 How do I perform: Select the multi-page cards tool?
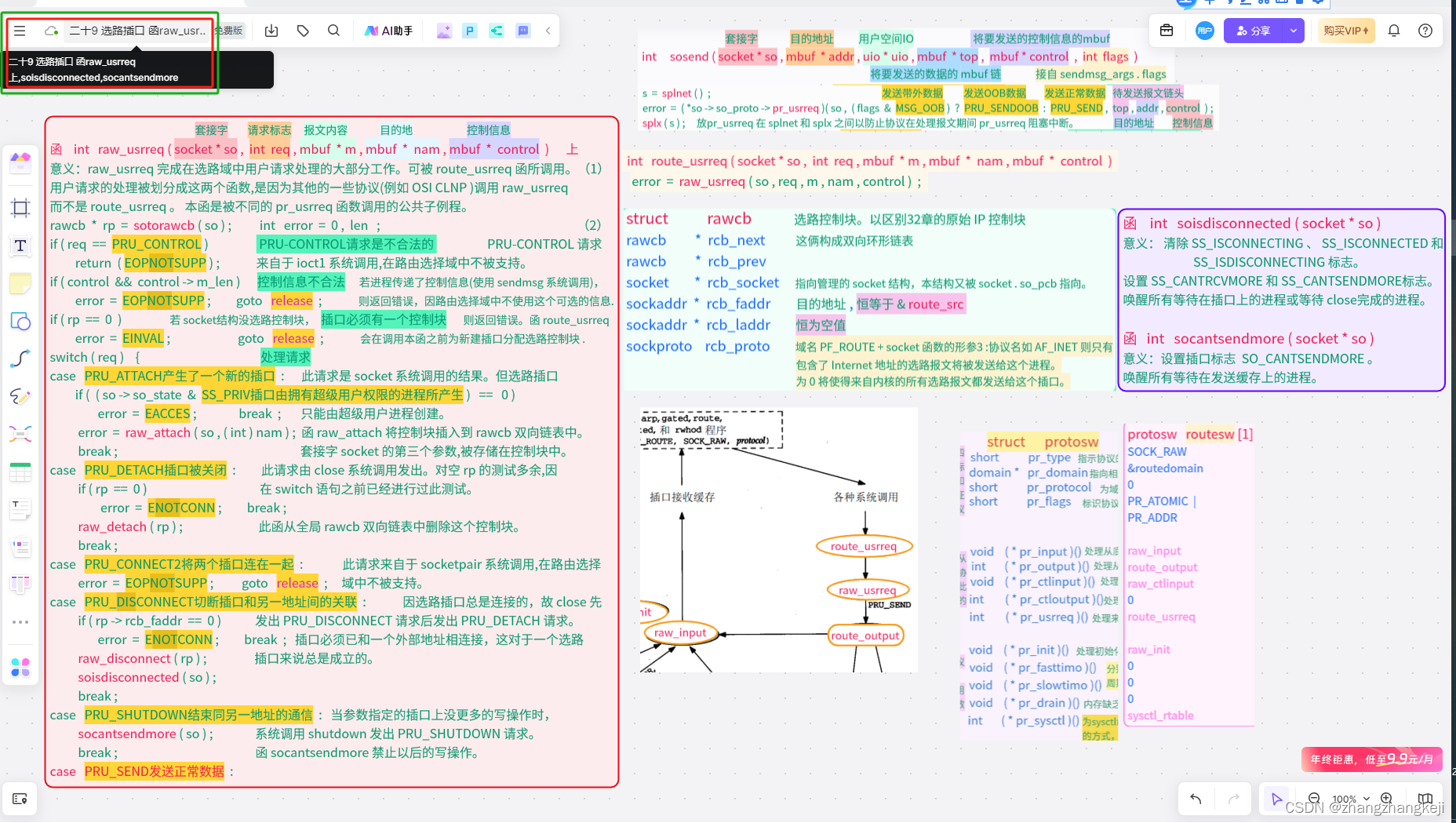click(x=20, y=547)
